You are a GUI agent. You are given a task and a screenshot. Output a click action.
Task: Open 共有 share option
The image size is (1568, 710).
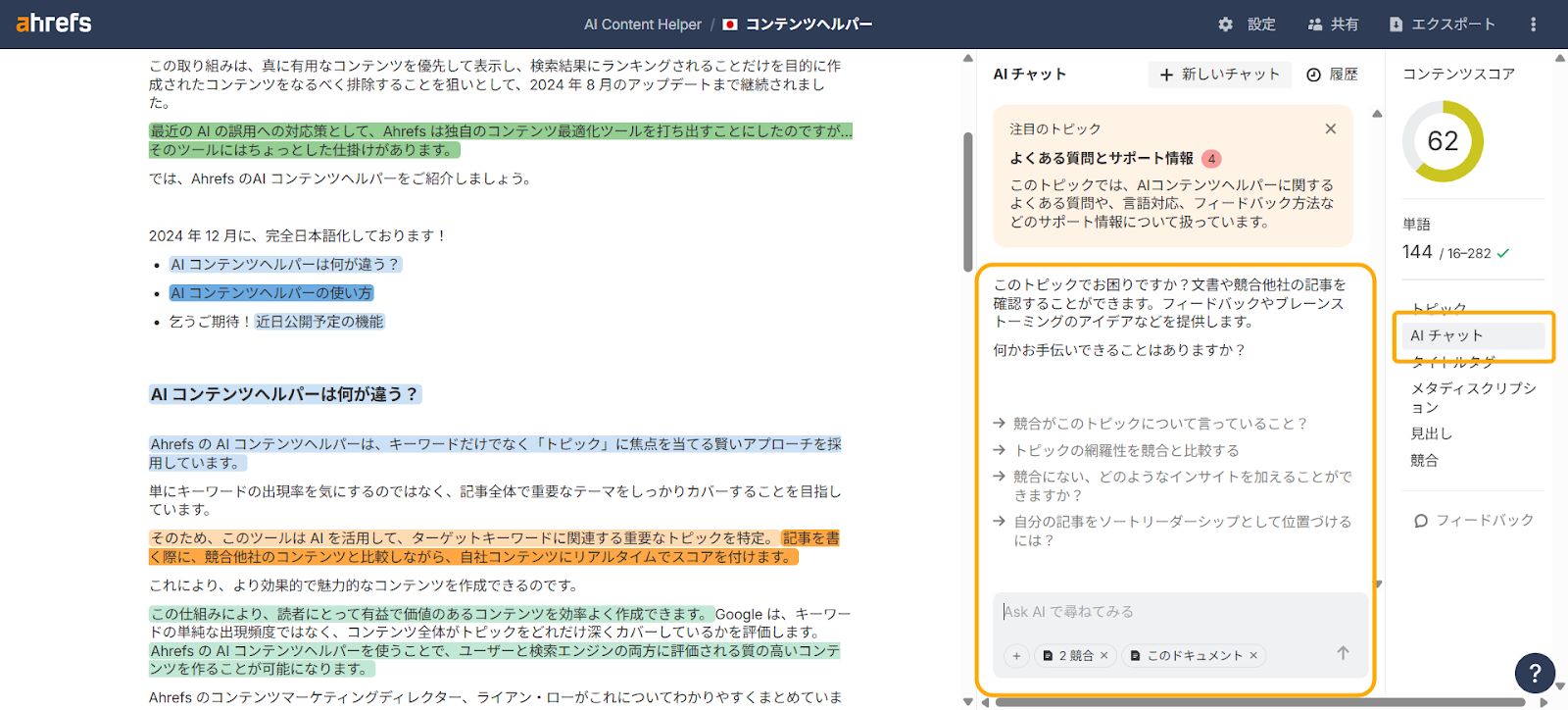(x=1333, y=25)
